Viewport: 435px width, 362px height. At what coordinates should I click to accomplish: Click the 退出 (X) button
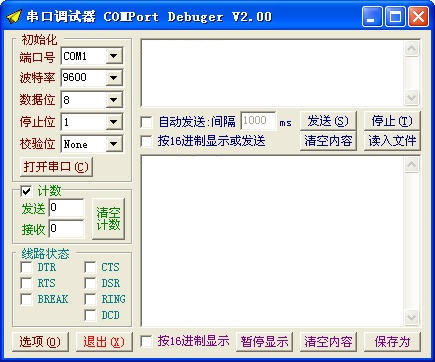point(104,342)
